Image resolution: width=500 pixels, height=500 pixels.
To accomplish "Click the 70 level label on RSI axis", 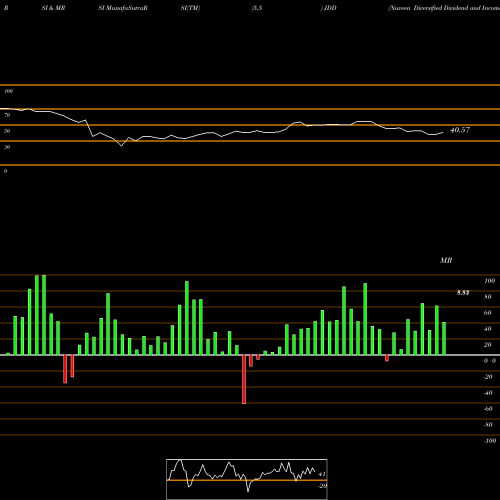I will pos(7,115).
